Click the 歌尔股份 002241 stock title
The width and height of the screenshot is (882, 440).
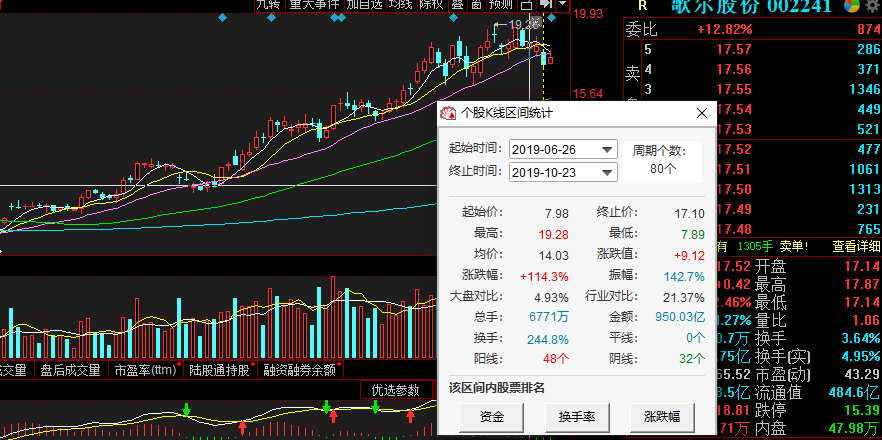pyautogui.click(x=751, y=6)
